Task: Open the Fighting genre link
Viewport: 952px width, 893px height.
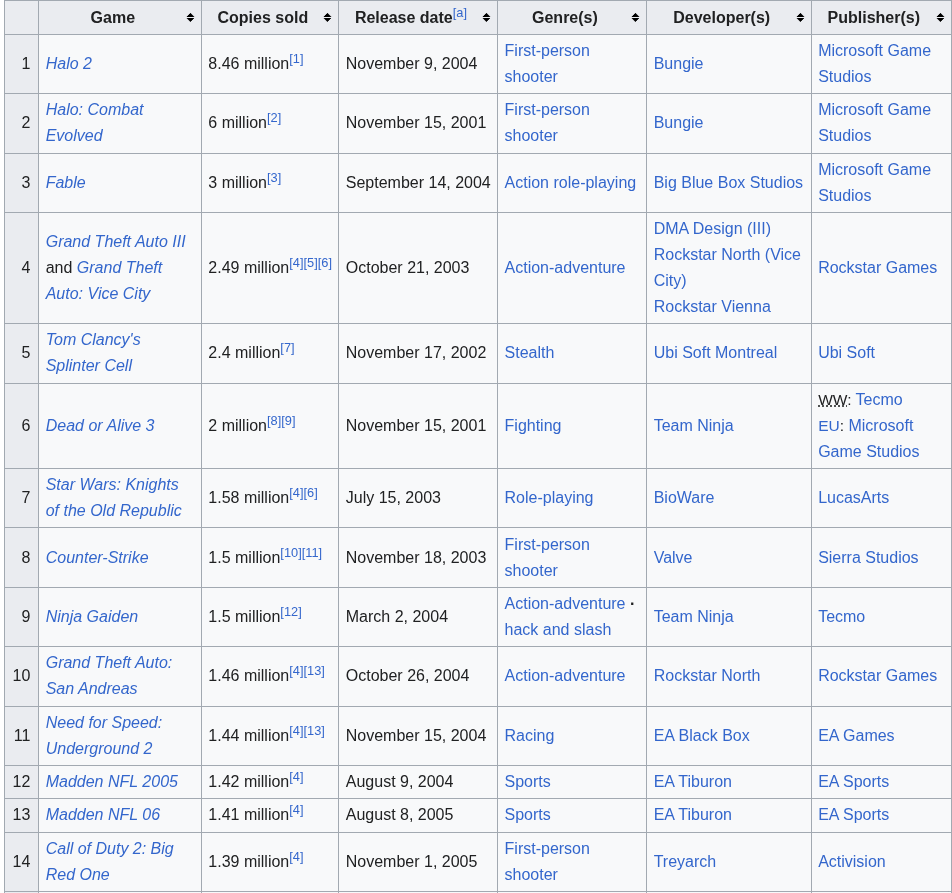Action: coord(532,425)
